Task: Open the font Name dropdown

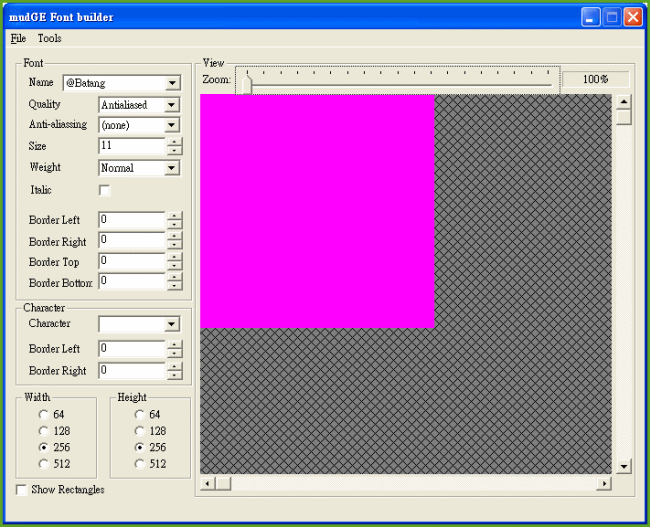Action: click(172, 83)
